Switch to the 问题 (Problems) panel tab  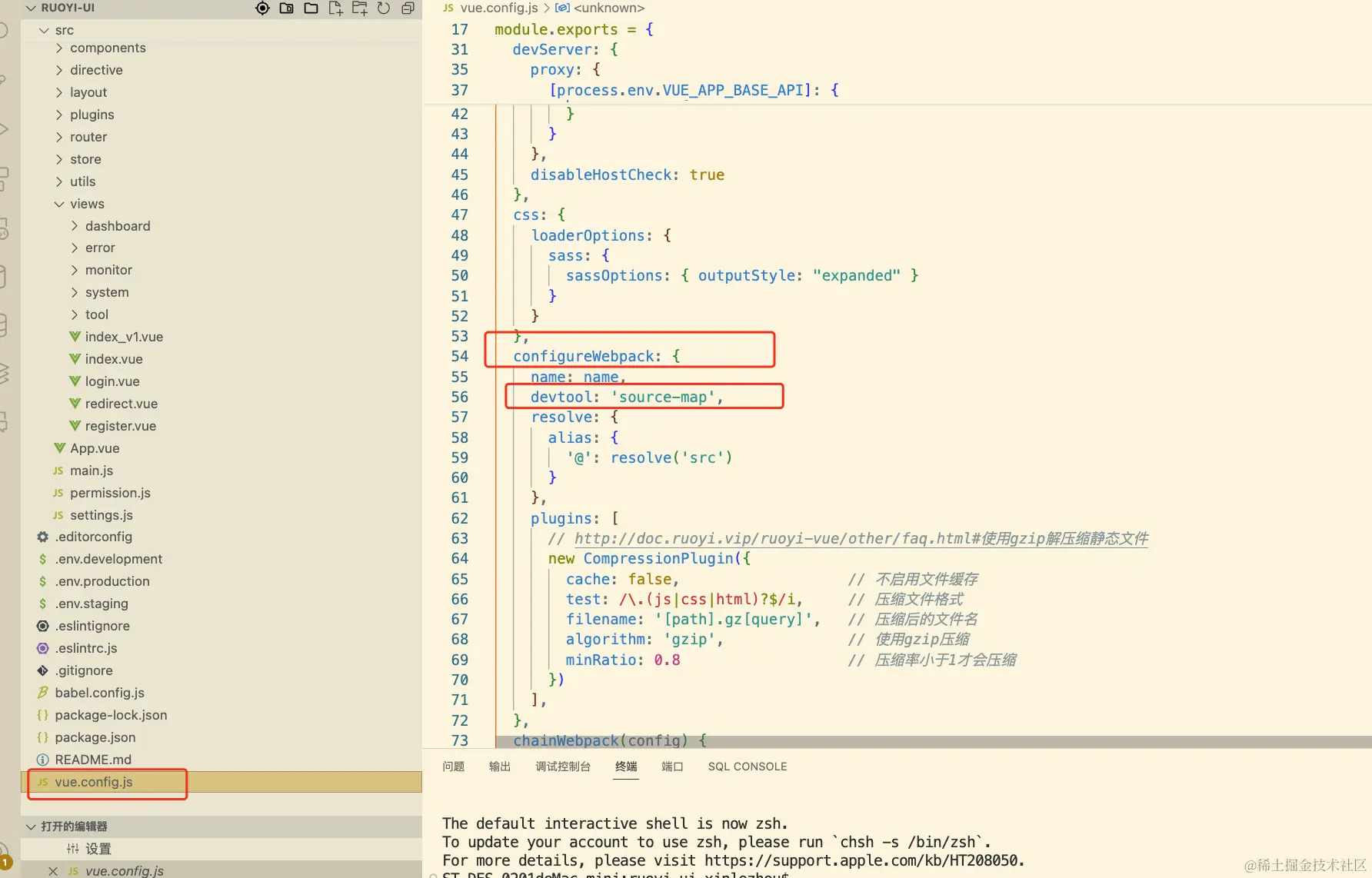click(454, 767)
